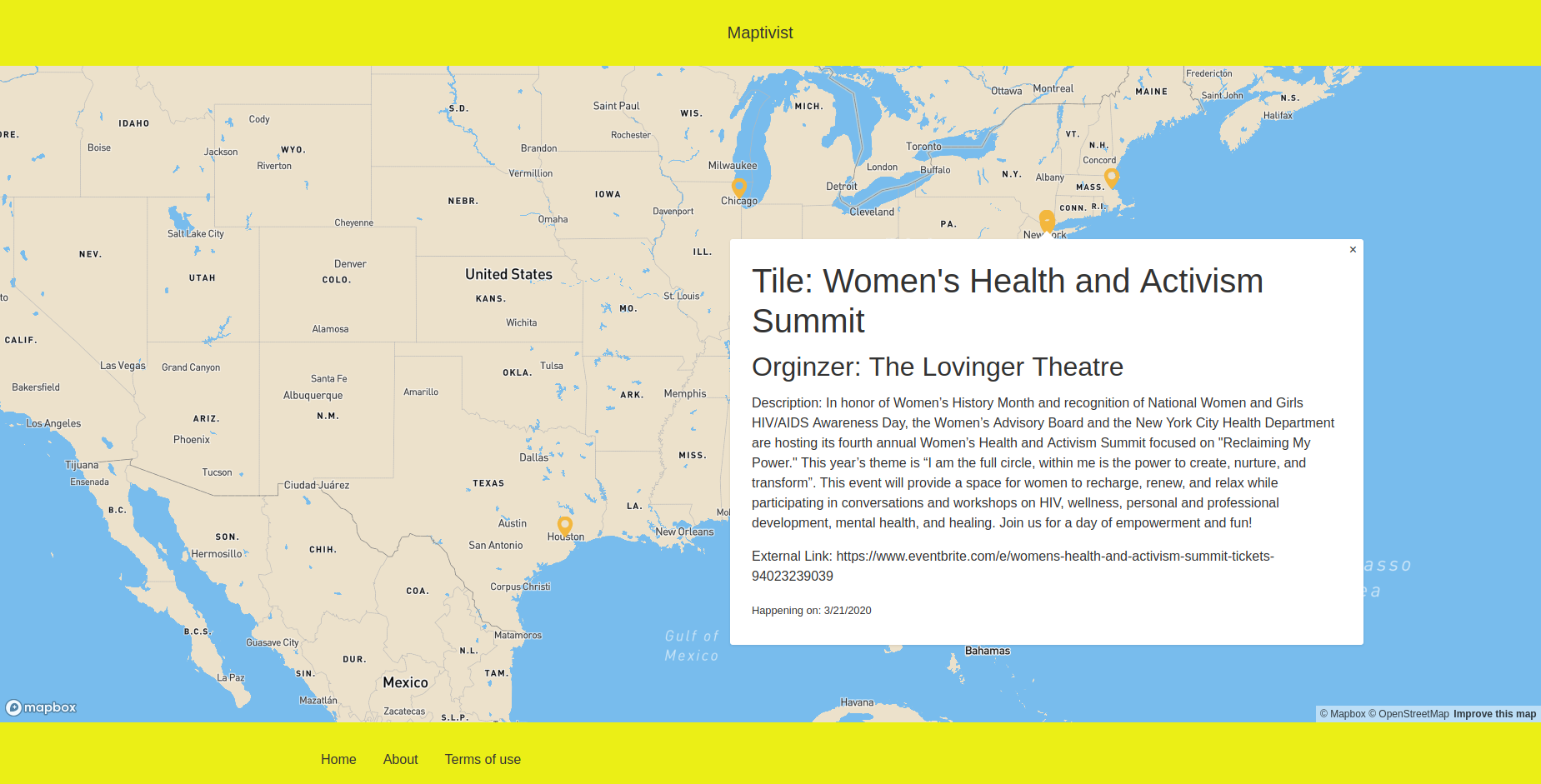Viewport: 1541px width, 784px height.
Task: Open the About footer link
Action: (401, 759)
